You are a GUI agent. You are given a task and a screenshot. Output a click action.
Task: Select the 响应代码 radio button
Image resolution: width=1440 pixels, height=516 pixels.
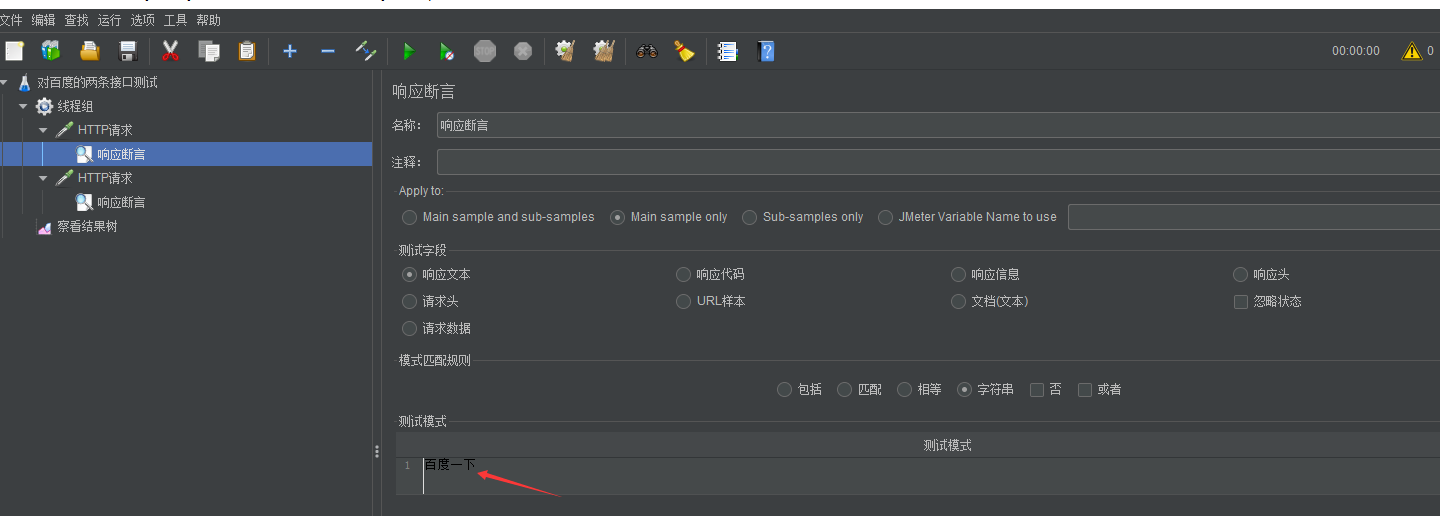tap(683, 274)
